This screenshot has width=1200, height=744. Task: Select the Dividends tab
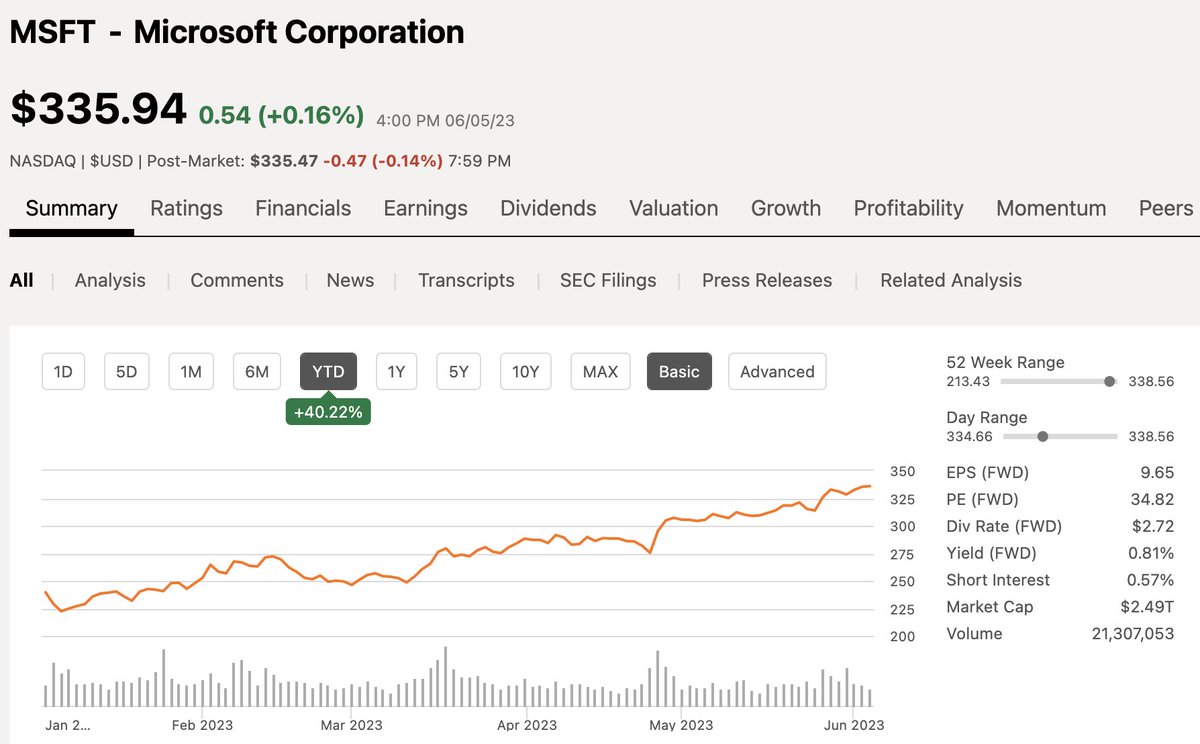[x=548, y=208]
